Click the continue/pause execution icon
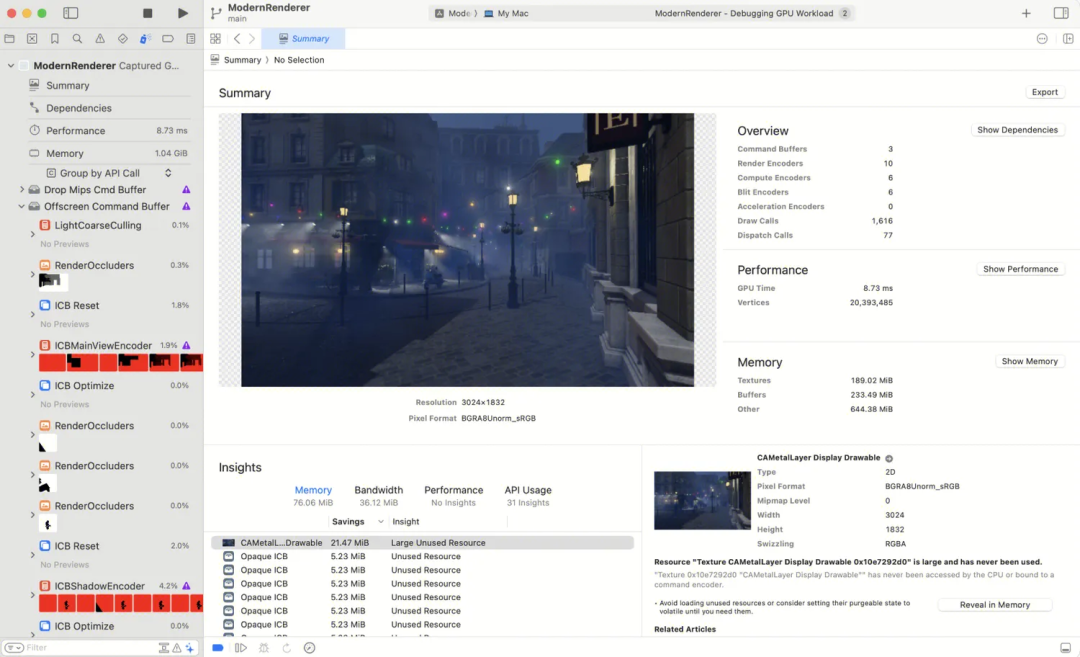 (240, 647)
